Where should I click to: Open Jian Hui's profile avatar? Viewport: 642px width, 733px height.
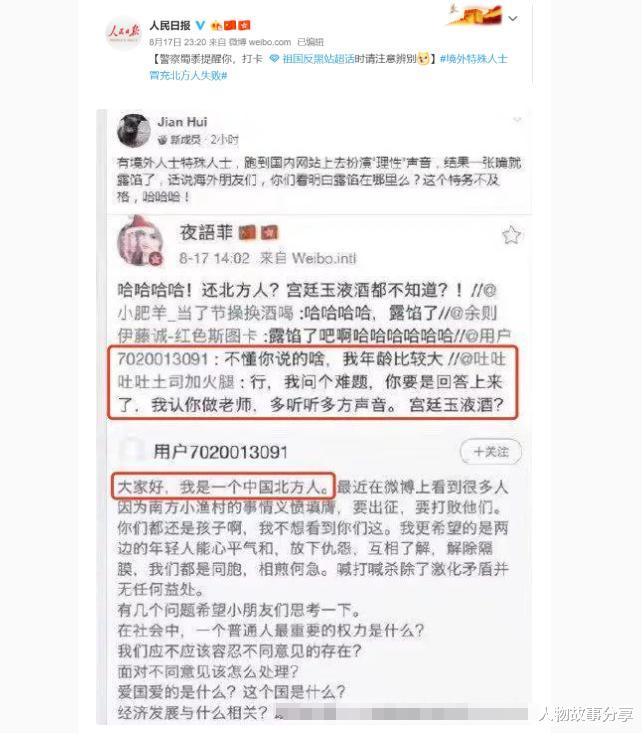[134, 130]
